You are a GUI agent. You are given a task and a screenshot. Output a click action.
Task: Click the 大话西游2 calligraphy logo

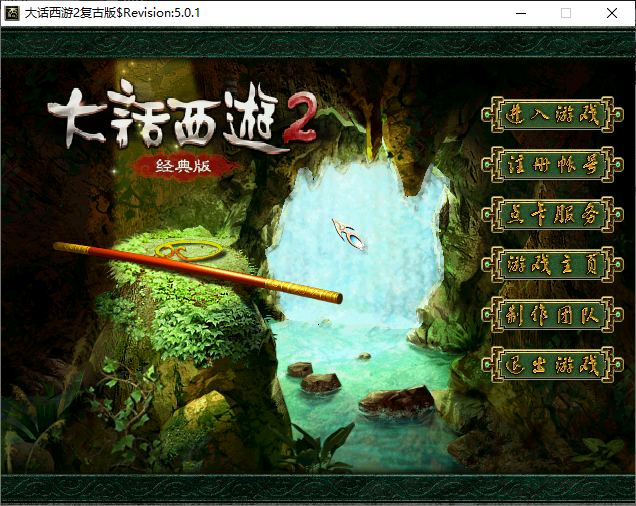coord(170,122)
